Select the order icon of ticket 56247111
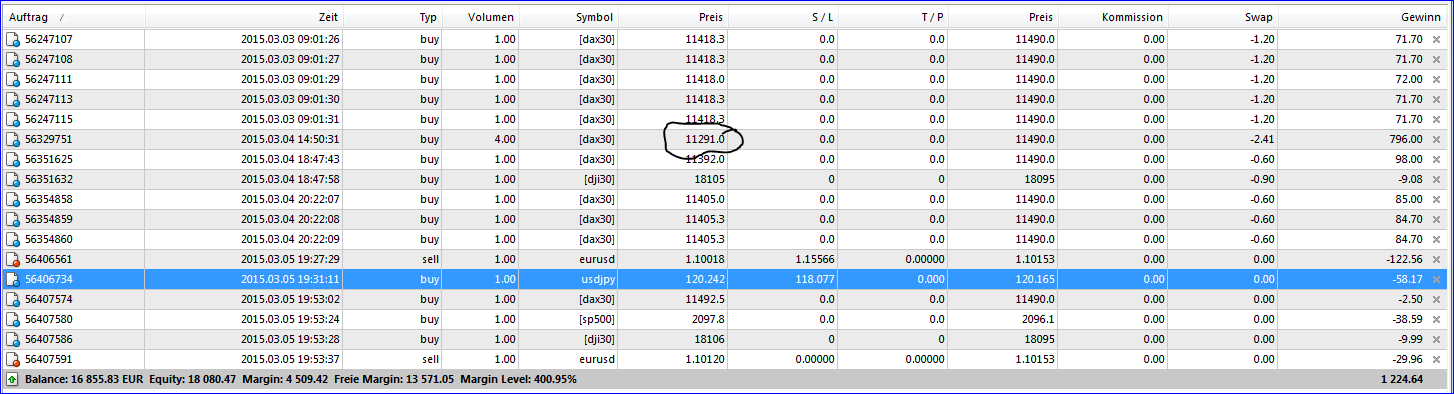Viewport: 1454px width, 394px height. tap(13, 79)
